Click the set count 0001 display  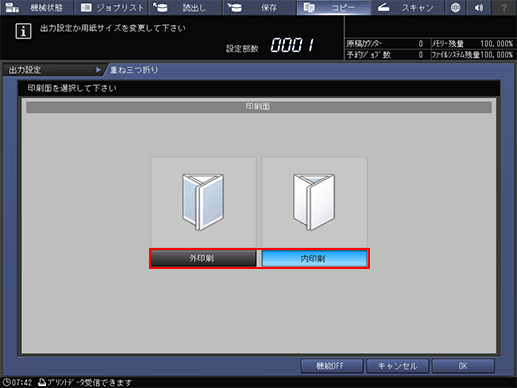click(x=292, y=45)
